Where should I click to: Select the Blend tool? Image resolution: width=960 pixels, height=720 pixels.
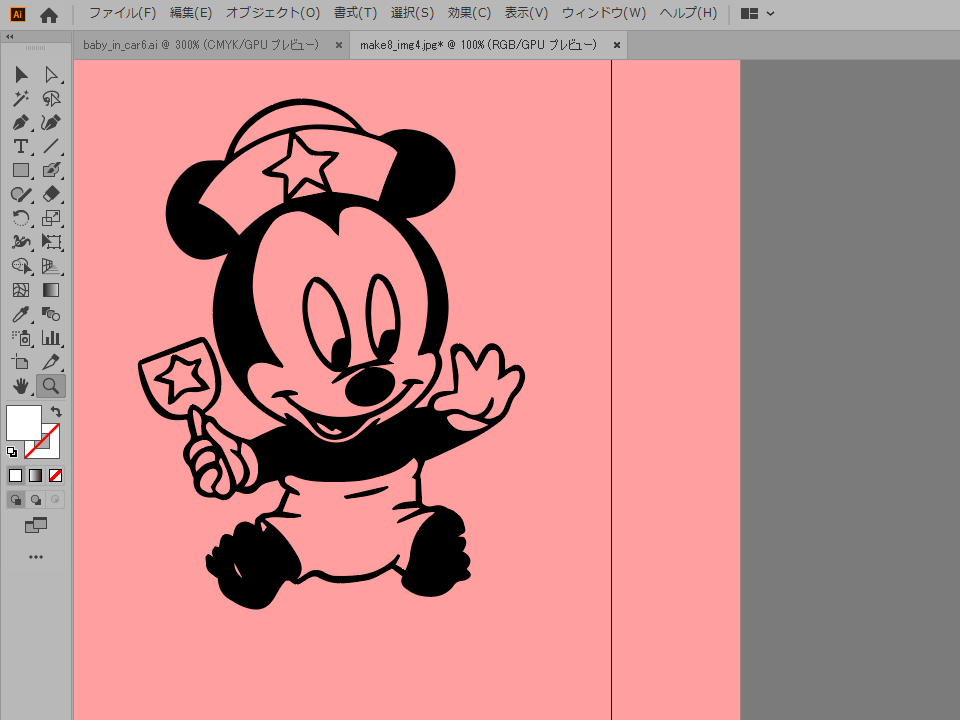[51, 314]
